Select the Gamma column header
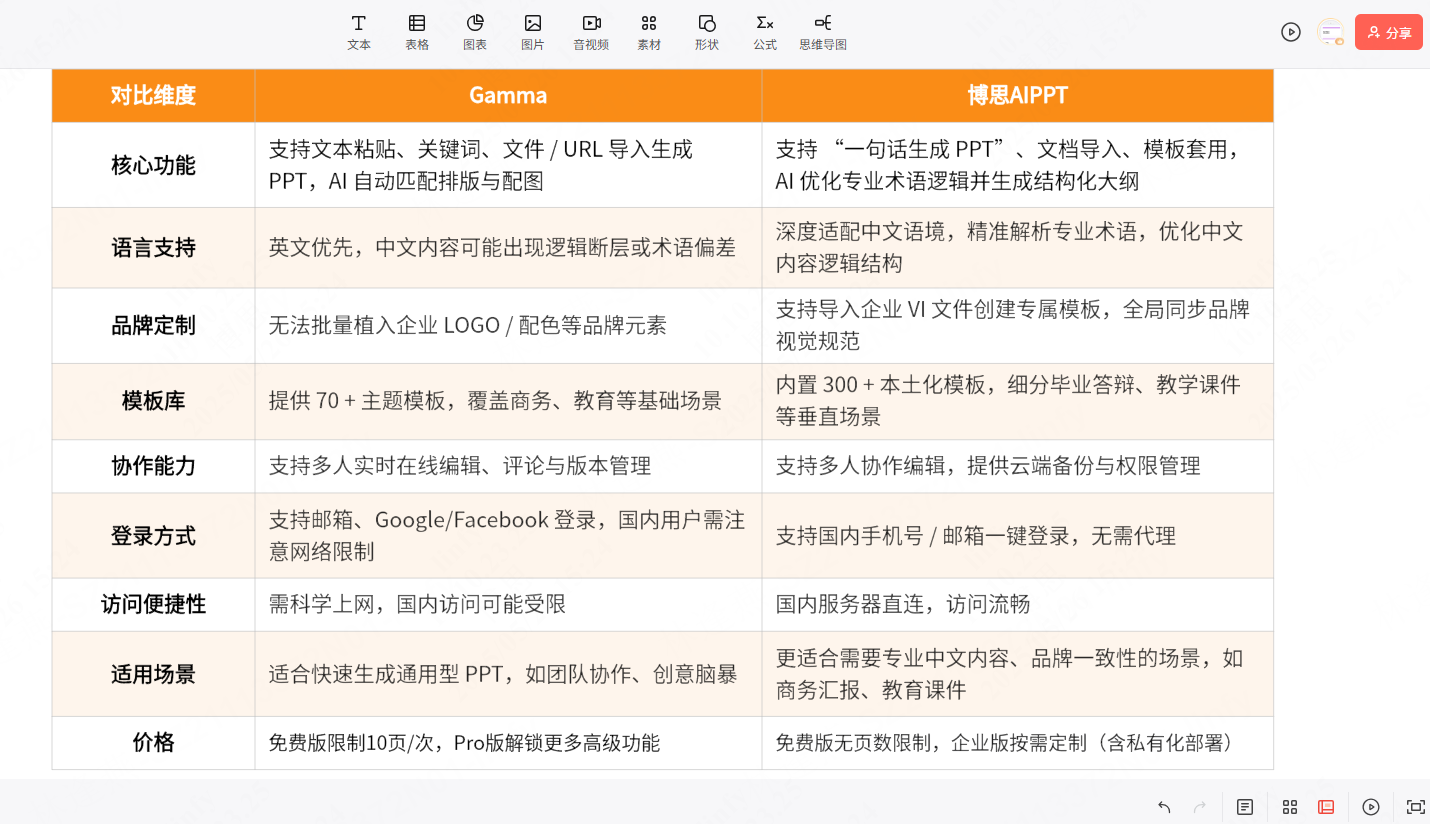This screenshot has width=1430, height=824. point(508,96)
